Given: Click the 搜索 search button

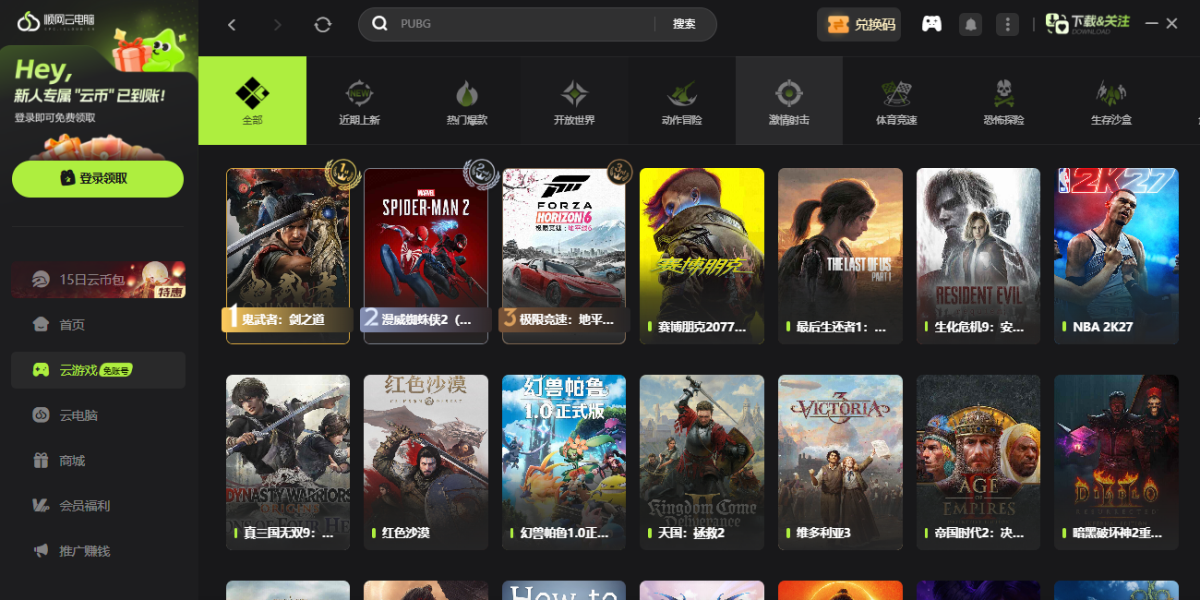Looking at the screenshot, I should [x=684, y=24].
